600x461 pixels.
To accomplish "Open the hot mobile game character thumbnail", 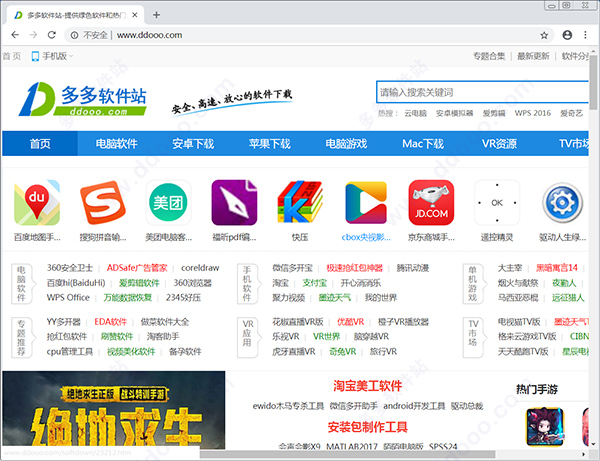I will [x=545, y=427].
